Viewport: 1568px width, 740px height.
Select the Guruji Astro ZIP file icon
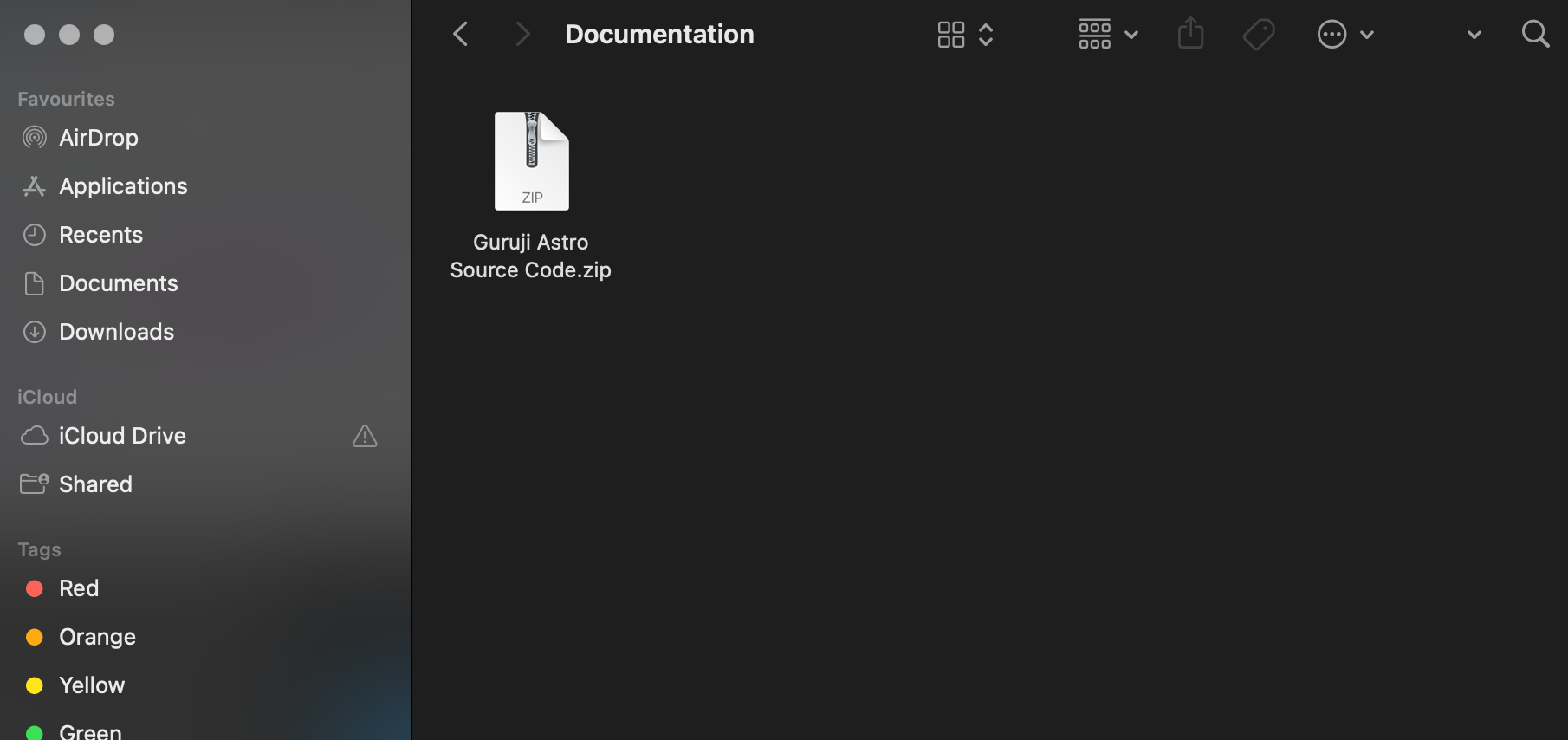[532, 161]
